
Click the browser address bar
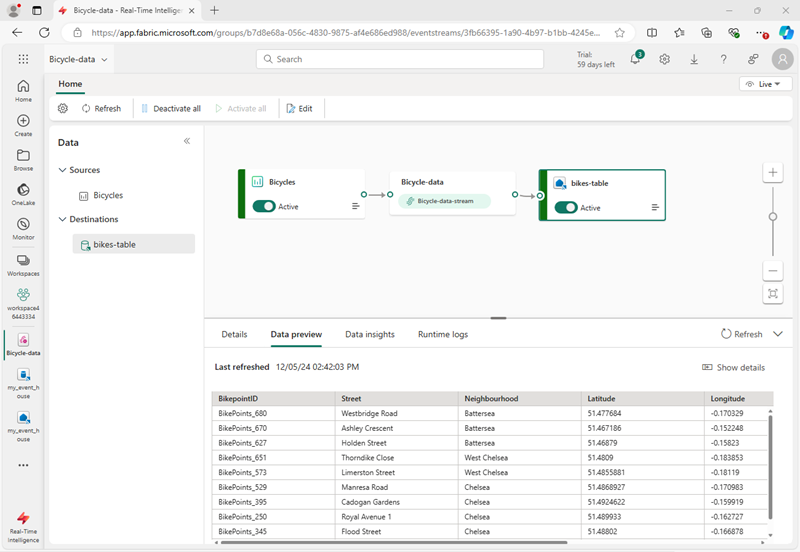click(x=346, y=33)
